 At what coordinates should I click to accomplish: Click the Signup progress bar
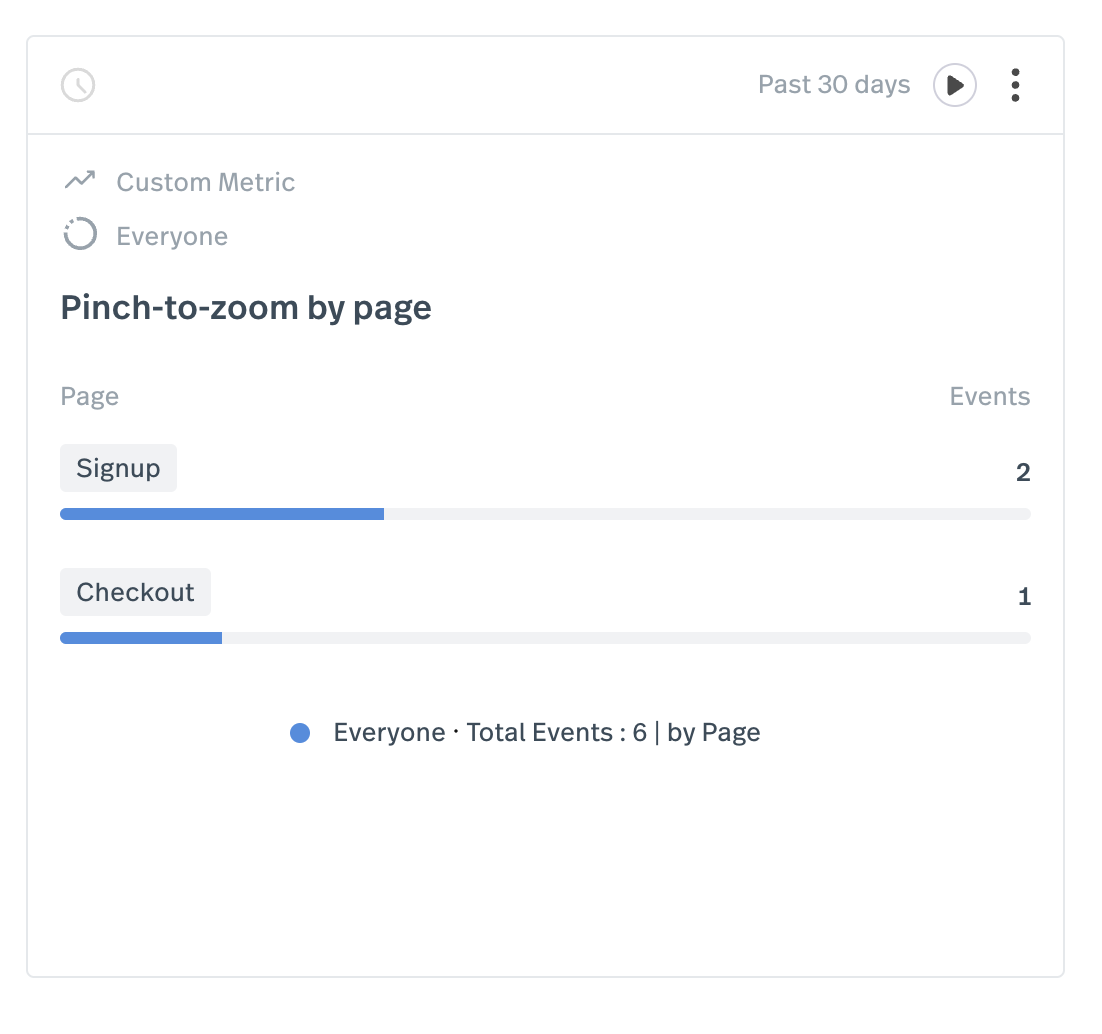click(x=545, y=514)
